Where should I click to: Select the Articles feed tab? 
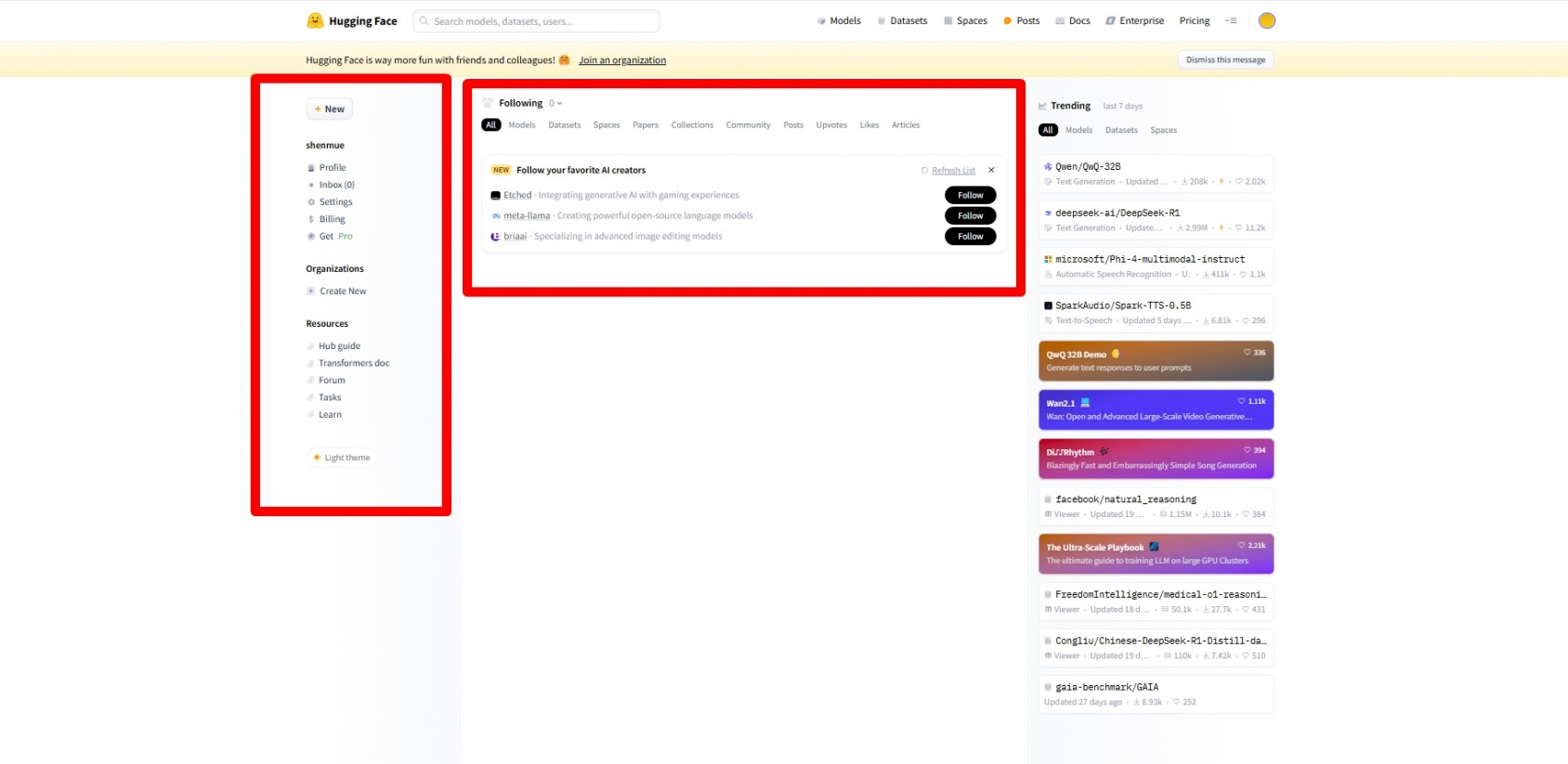pos(906,124)
